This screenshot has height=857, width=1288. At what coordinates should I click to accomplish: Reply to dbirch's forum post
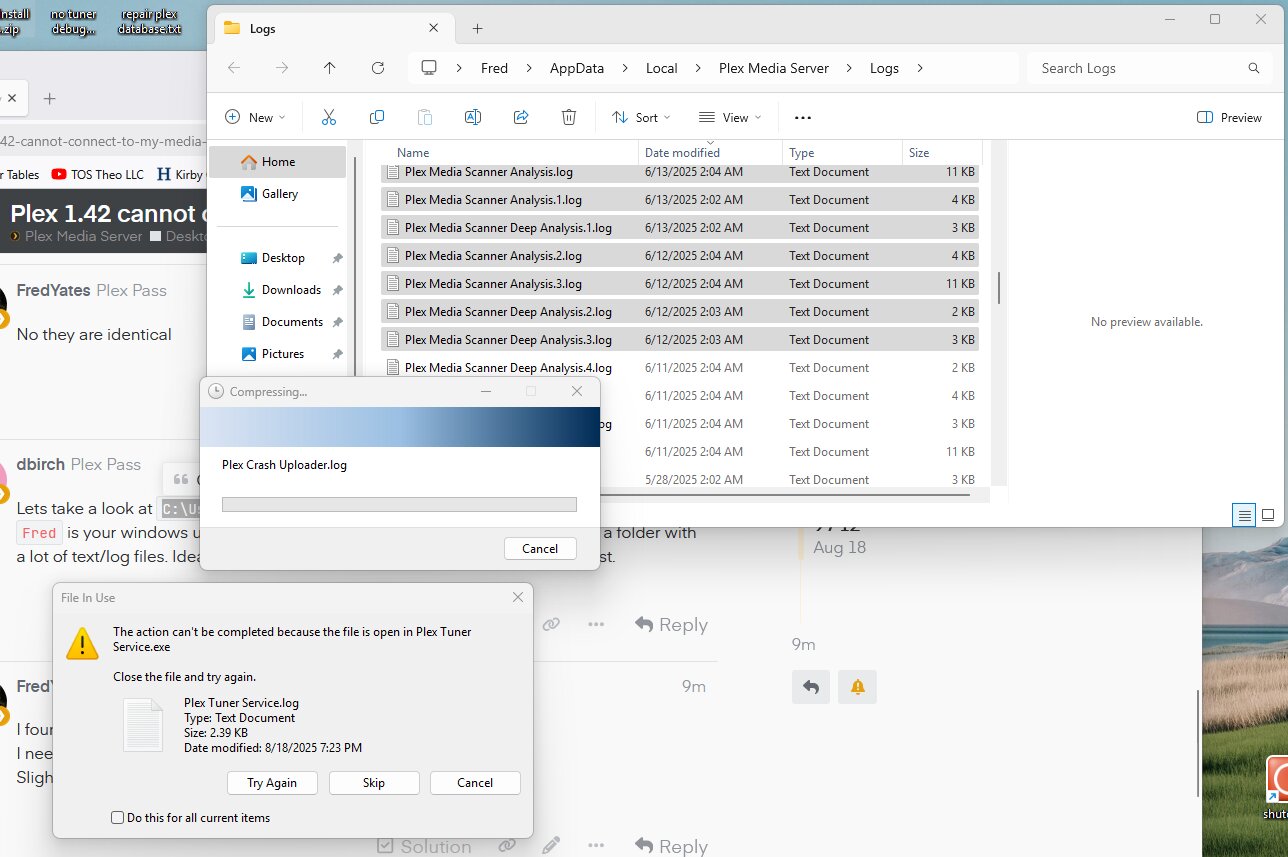671,624
